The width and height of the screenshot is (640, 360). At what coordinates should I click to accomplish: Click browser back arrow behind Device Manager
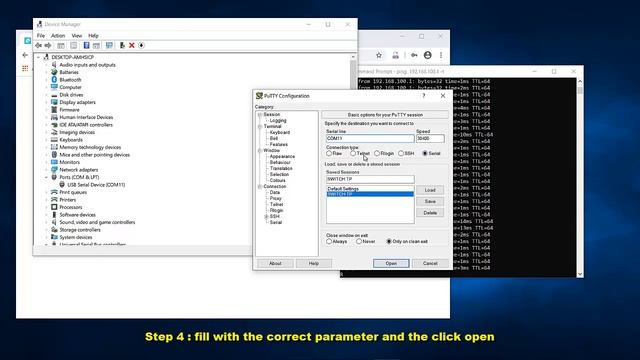pos(25,55)
